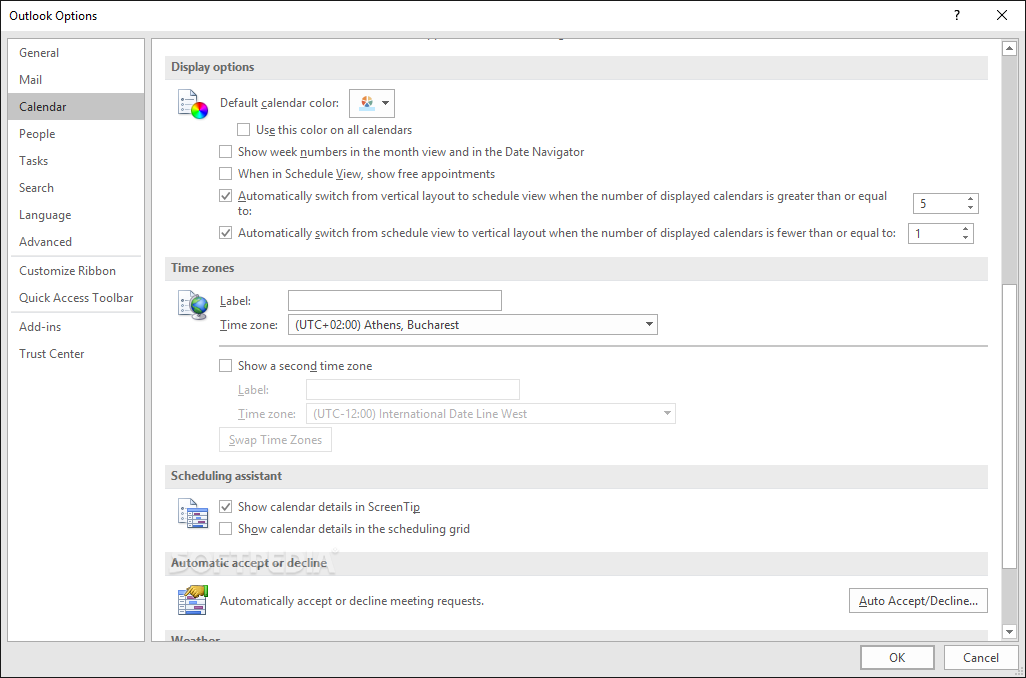
Task: Open the Advanced options category
Action: [x=76, y=241]
